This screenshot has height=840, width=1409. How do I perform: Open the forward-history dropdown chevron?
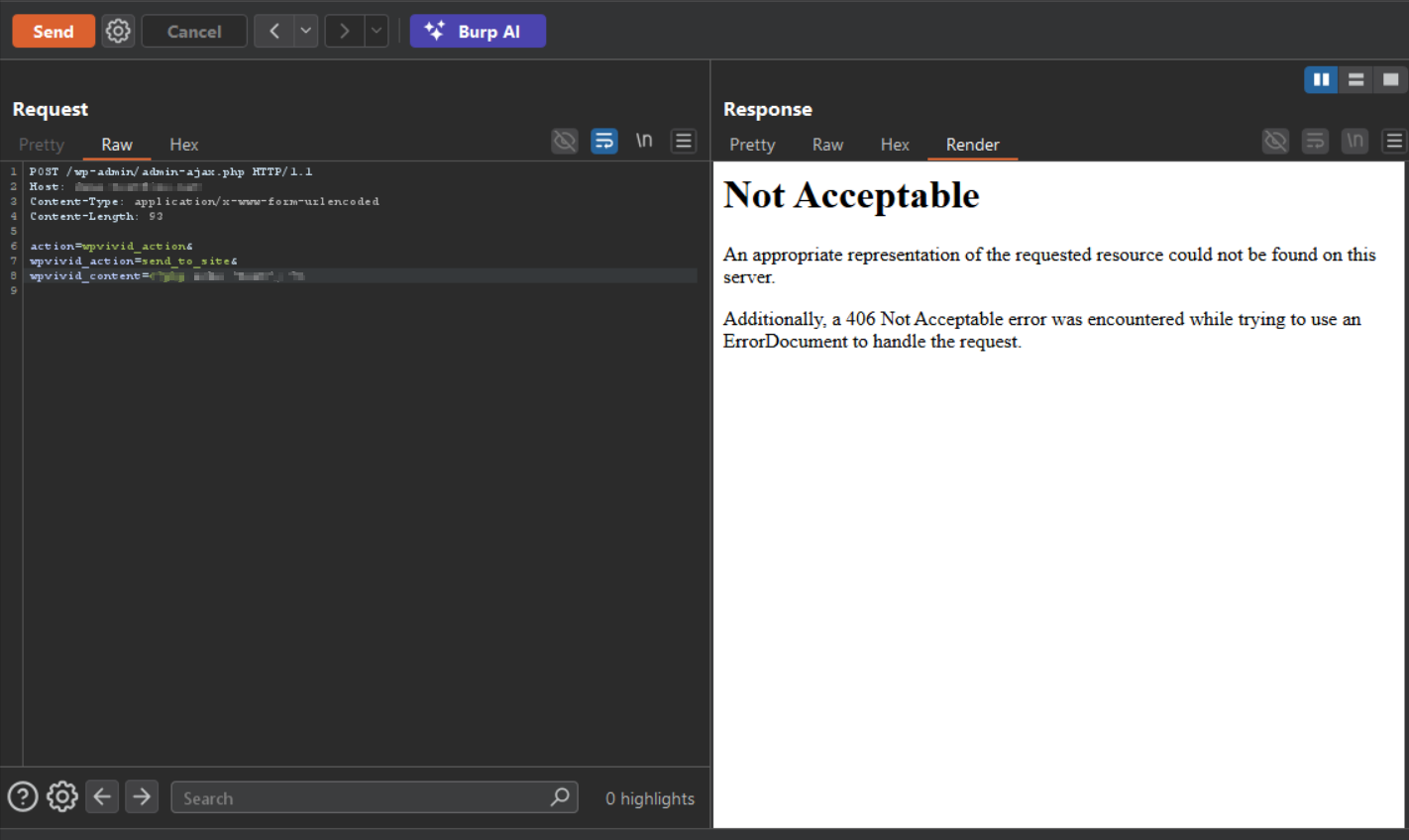pyautogui.click(x=376, y=31)
